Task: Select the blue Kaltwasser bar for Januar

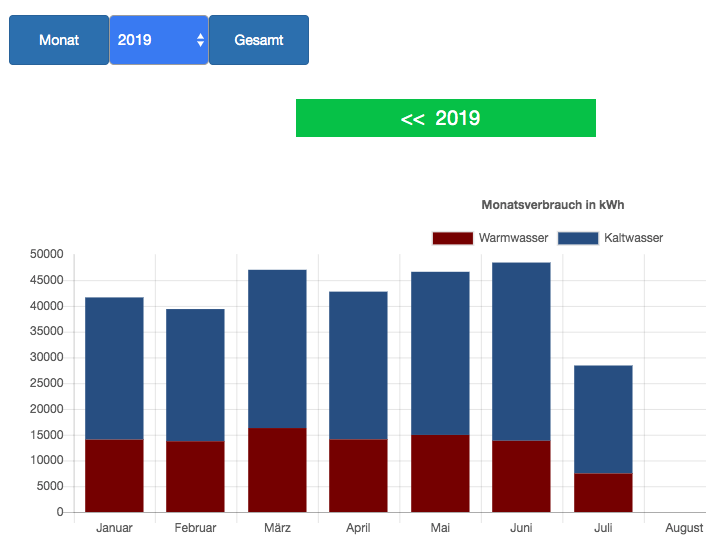Action: [x=114, y=368]
